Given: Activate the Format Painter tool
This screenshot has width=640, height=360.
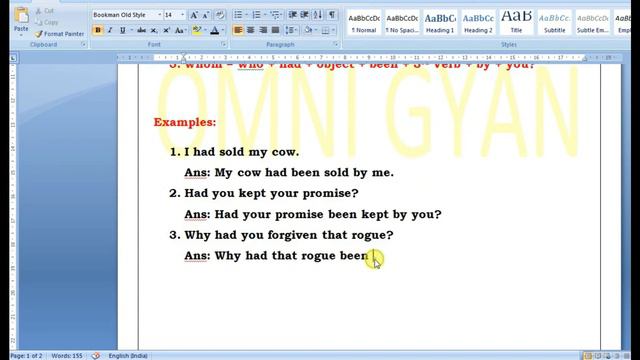Looking at the screenshot, I should [60, 34].
